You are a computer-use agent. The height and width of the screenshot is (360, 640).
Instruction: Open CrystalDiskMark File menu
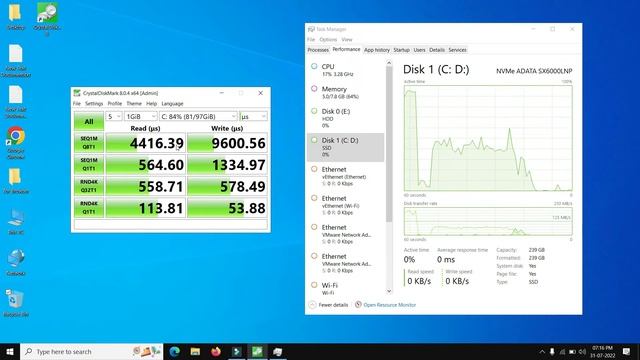(x=77, y=104)
